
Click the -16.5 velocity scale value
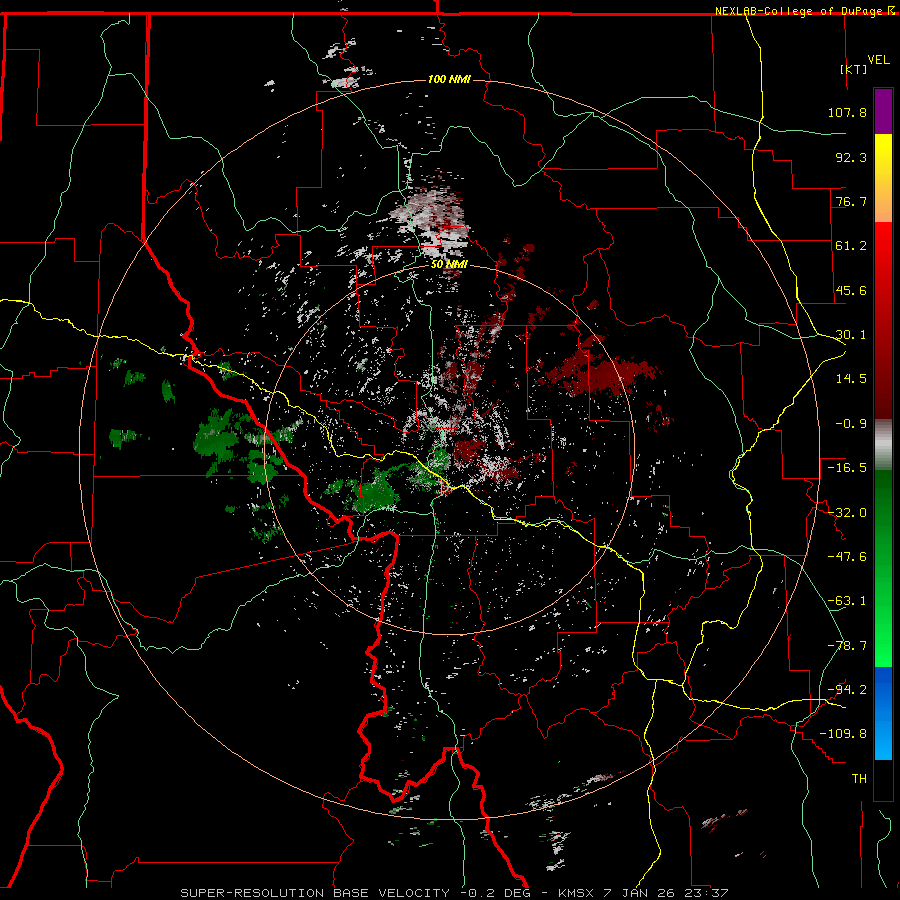847,468
